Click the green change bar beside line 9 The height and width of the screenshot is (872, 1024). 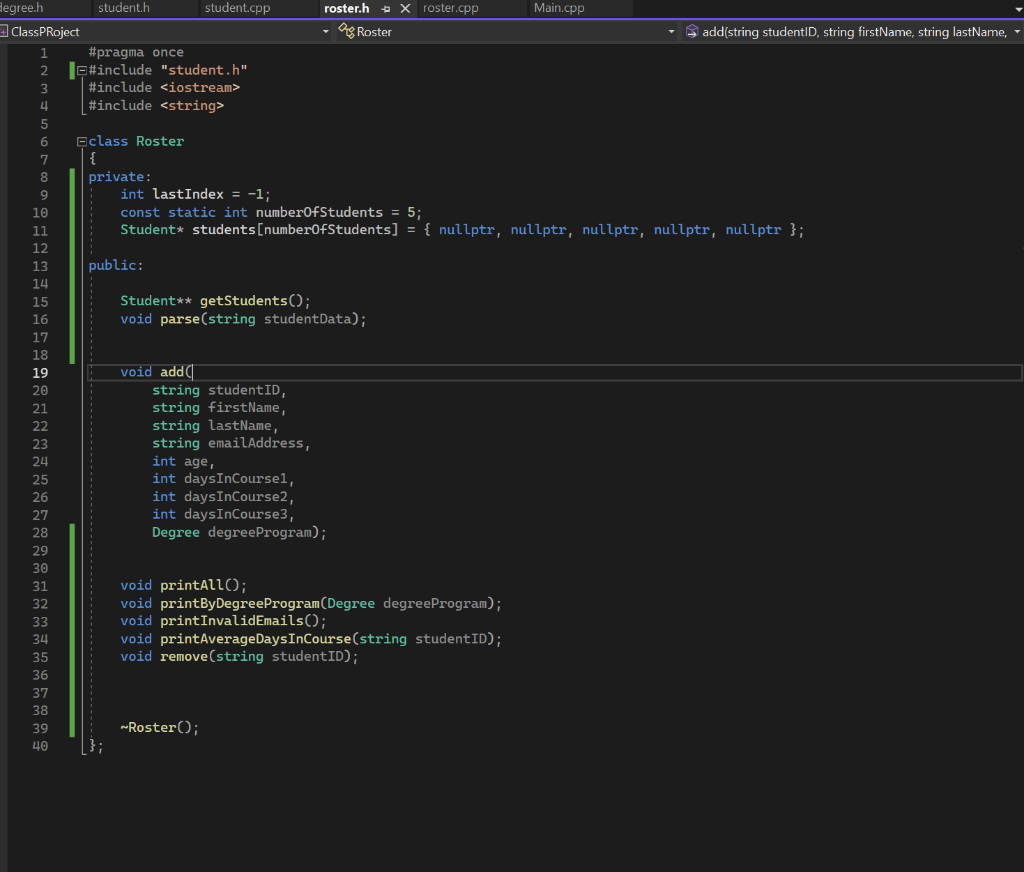70,194
